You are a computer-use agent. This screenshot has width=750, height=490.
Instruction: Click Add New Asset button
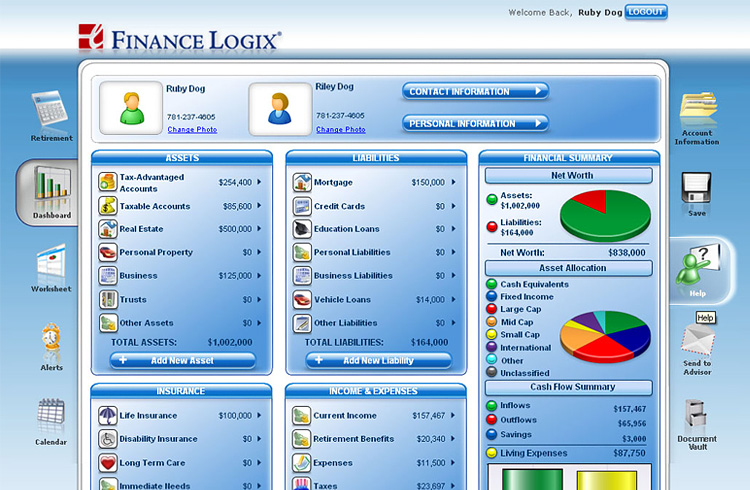pyautogui.click(x=183, y=360)
